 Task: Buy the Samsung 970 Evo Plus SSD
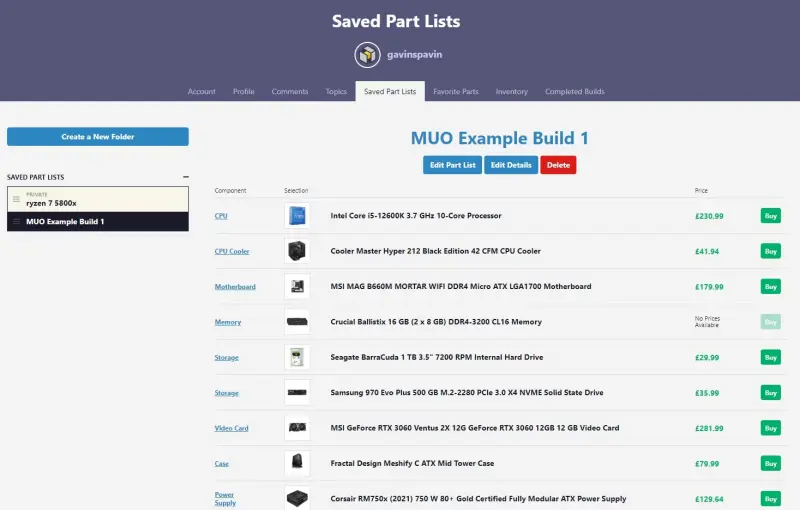click(770, 393)
